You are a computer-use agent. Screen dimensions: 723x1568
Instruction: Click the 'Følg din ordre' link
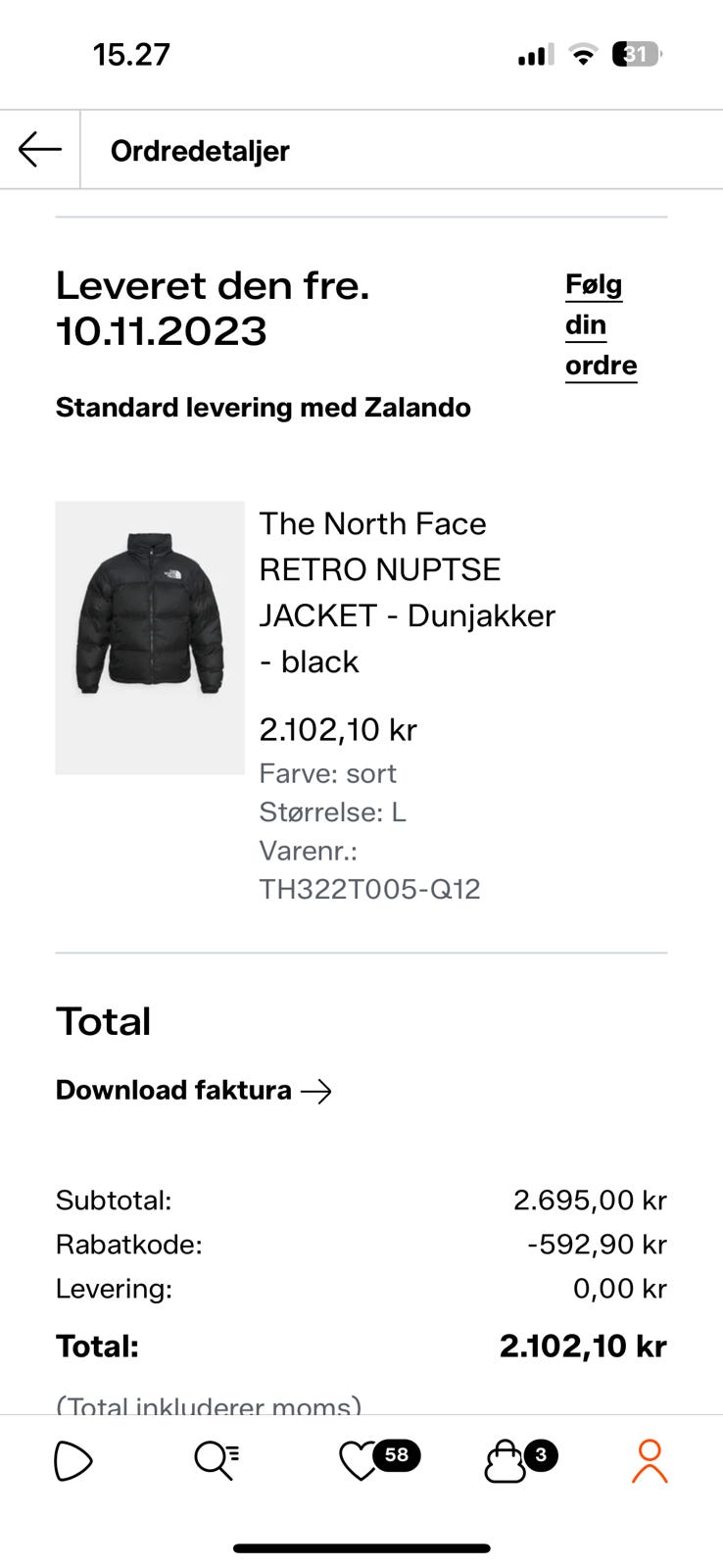click(601, 325)
